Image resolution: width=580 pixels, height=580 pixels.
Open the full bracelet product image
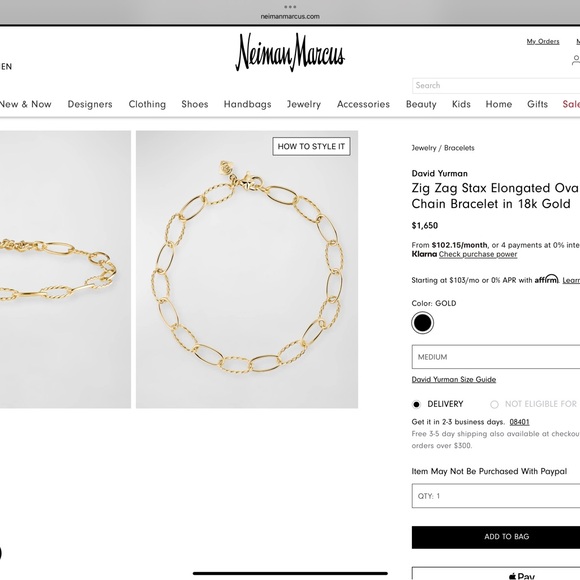click(247, 269)
